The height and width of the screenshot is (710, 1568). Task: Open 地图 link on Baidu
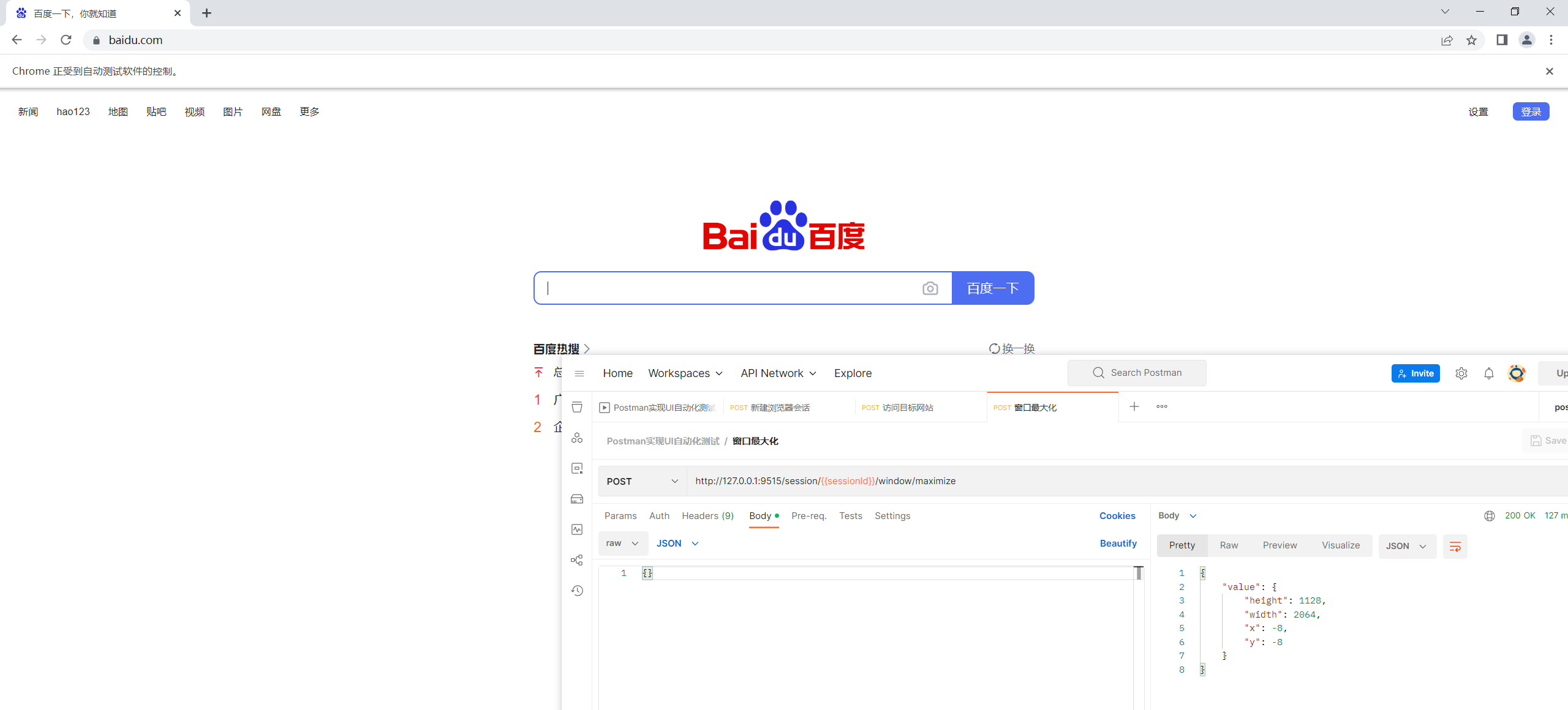pyautogui.click(x=118, y=111)
